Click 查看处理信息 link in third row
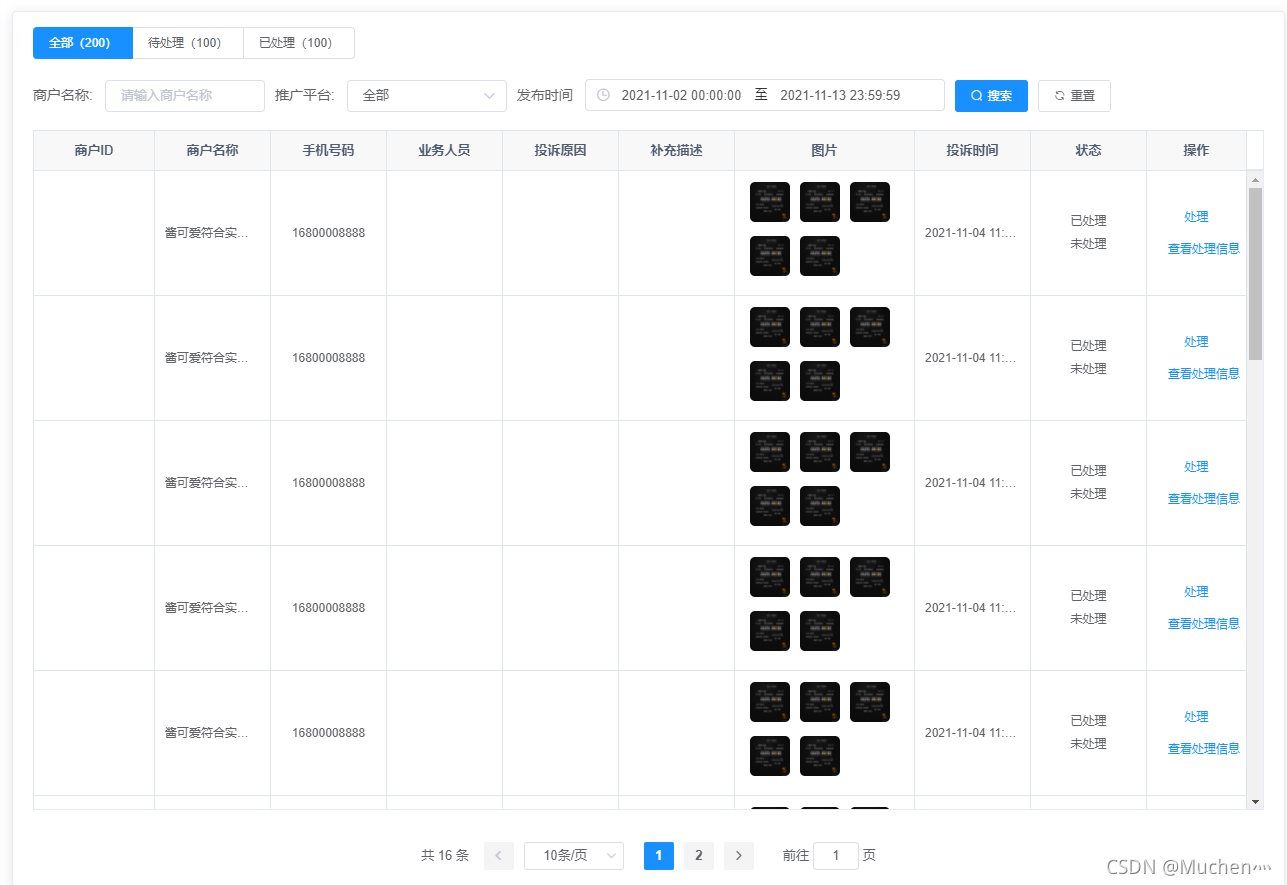This screenshot has width=1287, height=885. click(1203, 499)
